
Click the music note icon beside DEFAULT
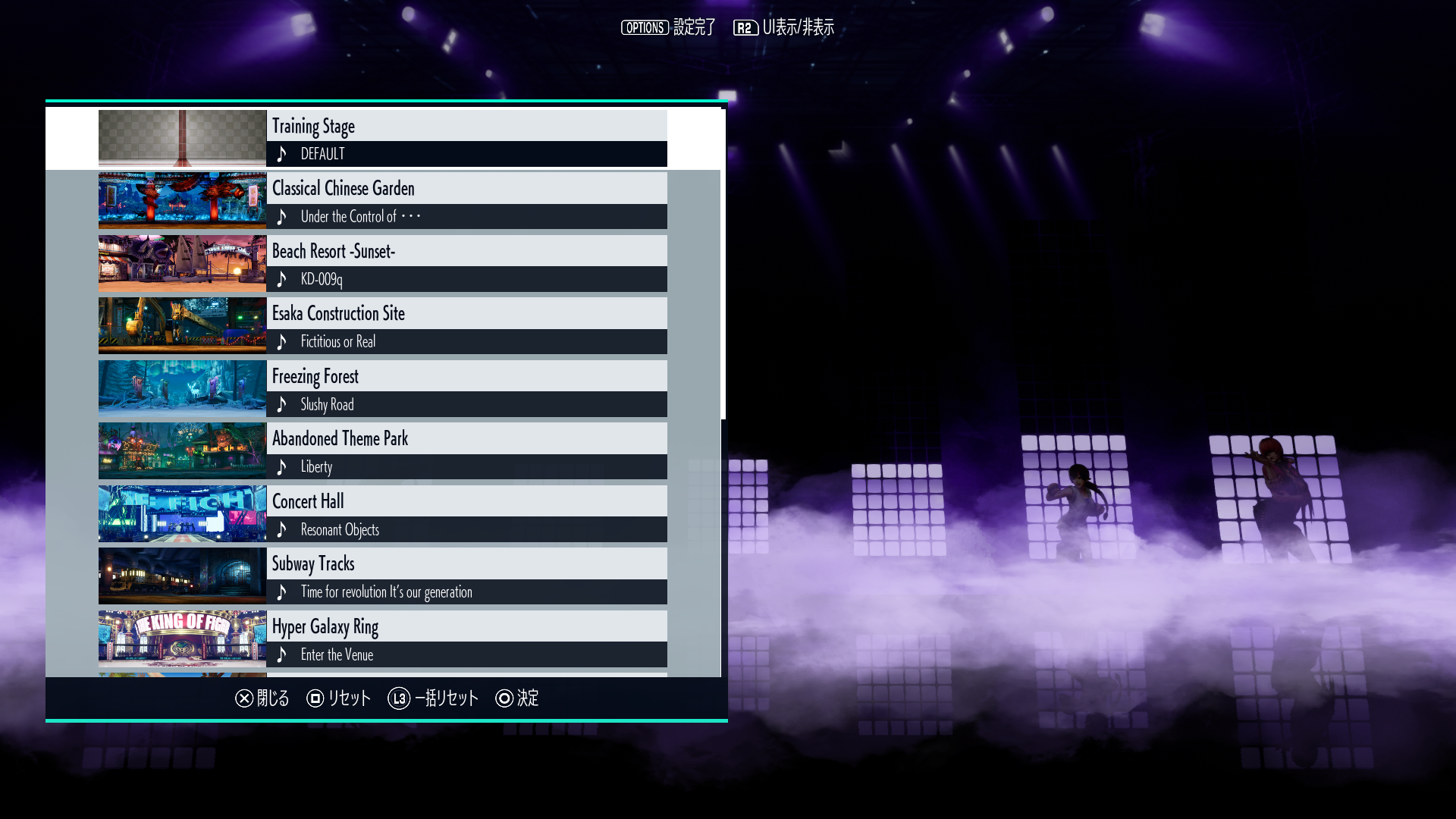click(x=282, y=154)
